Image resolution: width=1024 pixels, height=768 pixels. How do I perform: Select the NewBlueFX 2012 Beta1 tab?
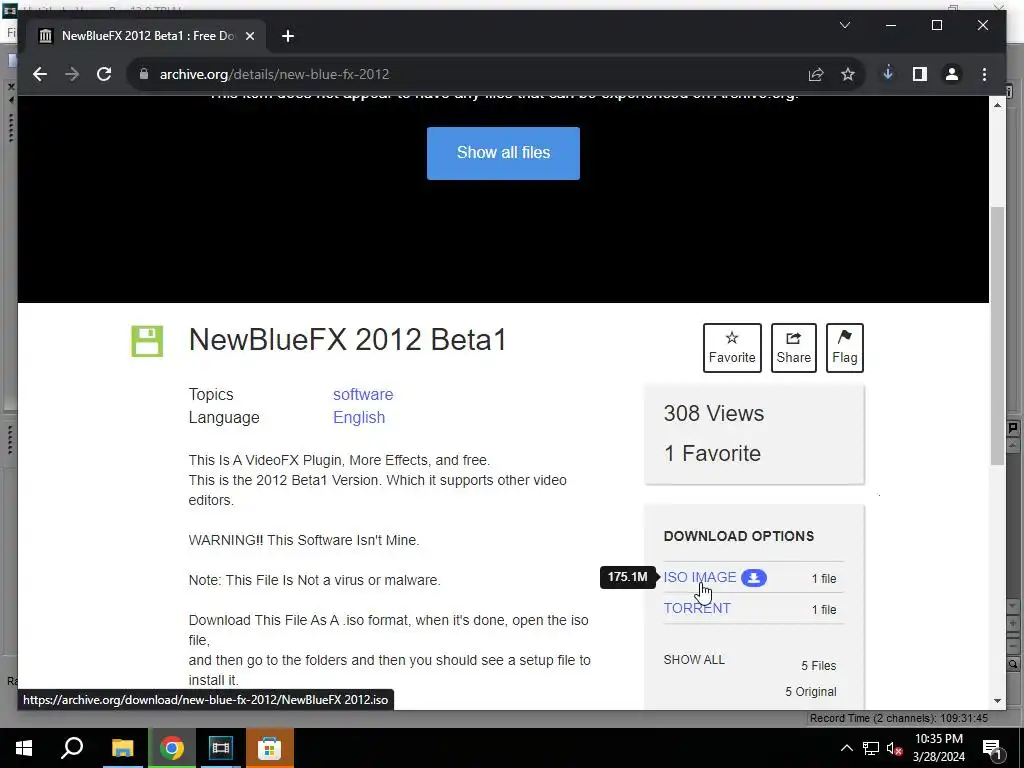[147, 36]
